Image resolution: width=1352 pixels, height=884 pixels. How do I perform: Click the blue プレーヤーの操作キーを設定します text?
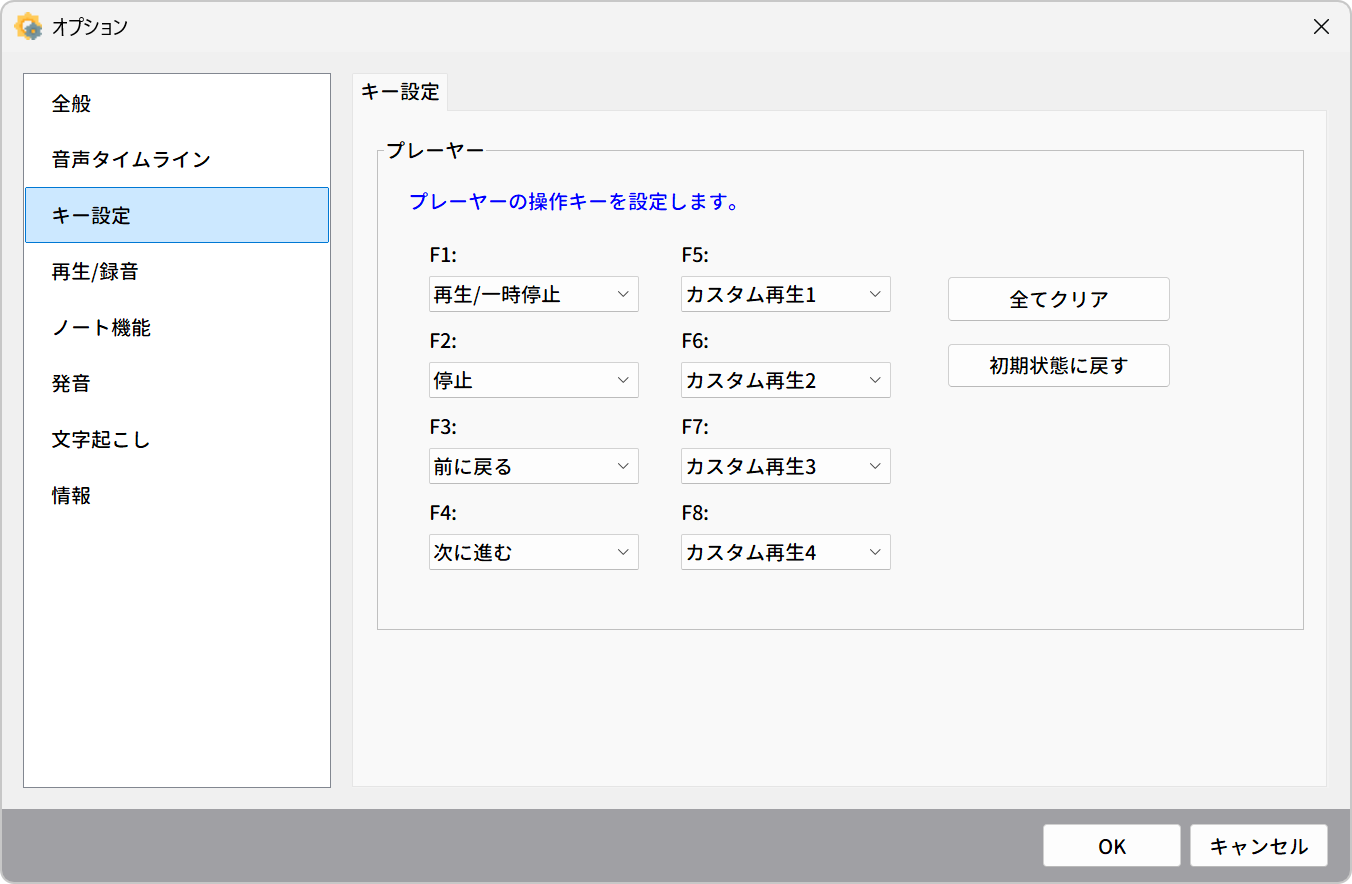574,203
